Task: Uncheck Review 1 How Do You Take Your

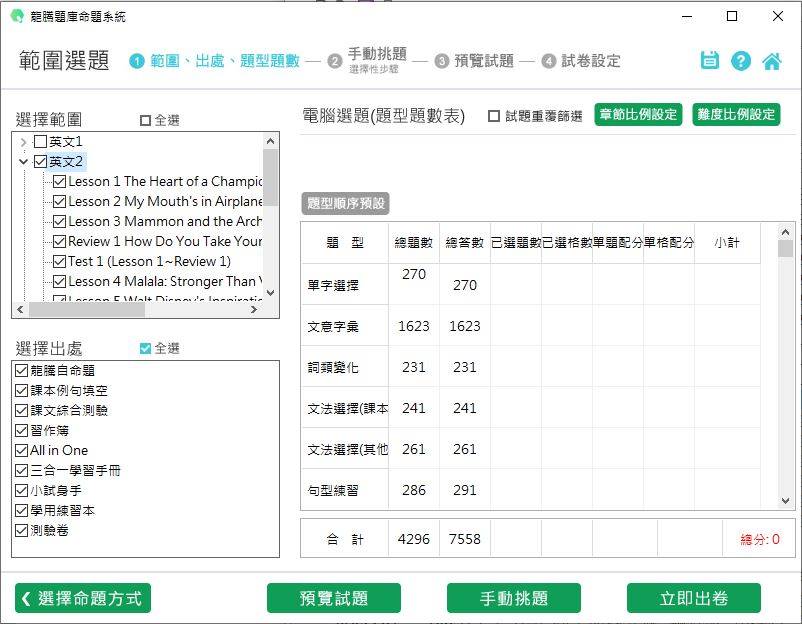Action: [x=59, y=241]
